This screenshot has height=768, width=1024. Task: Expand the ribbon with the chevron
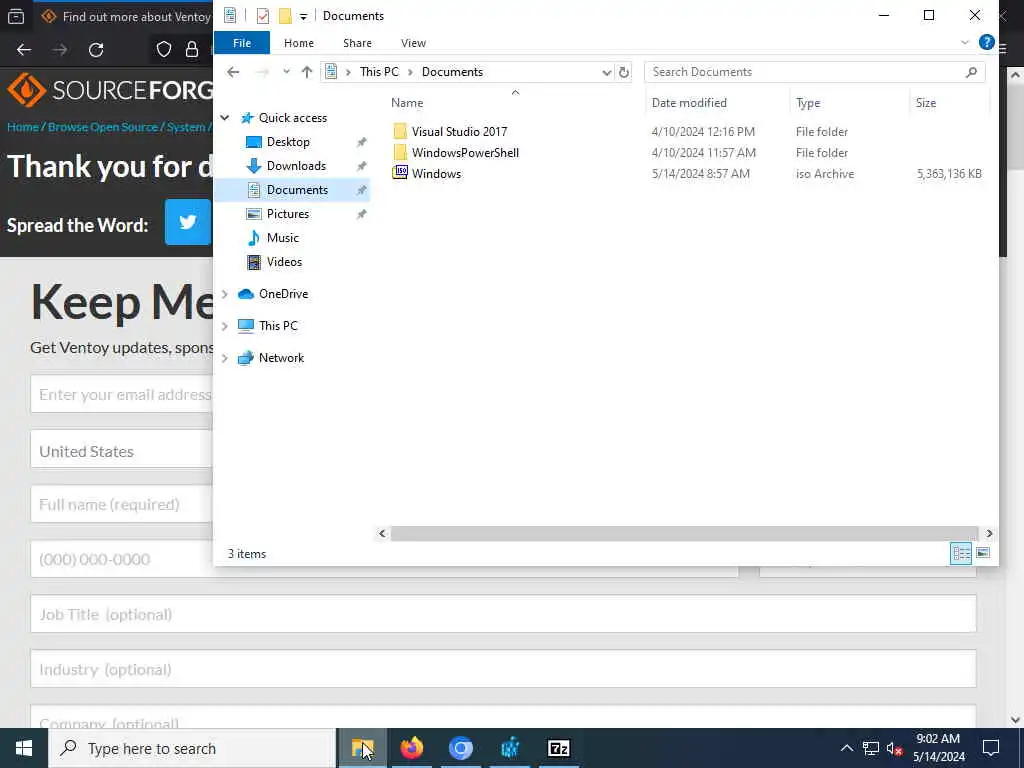(x=965, y=42)
